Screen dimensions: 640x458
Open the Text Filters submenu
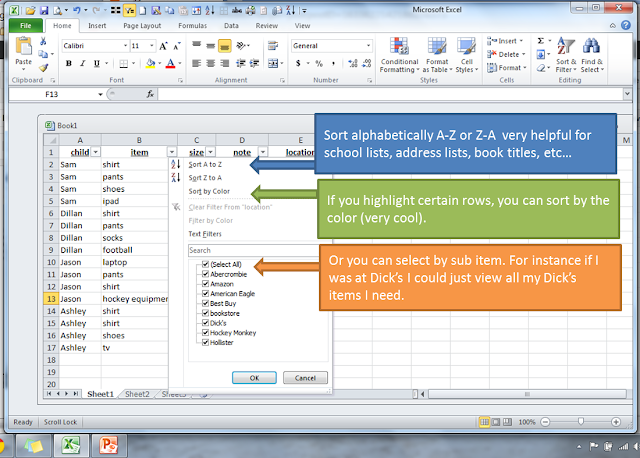click(x=205, y=234)
